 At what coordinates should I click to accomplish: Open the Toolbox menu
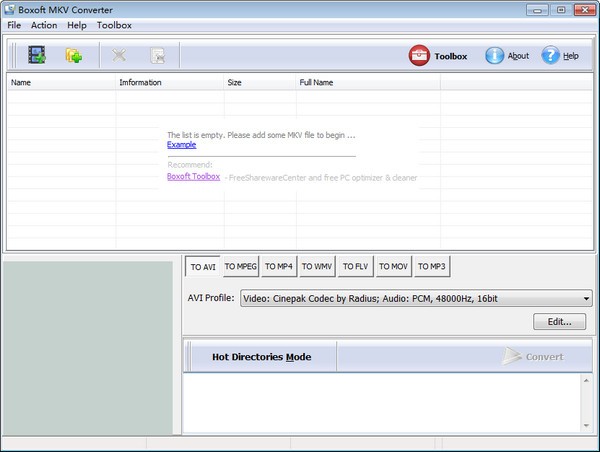114,25
